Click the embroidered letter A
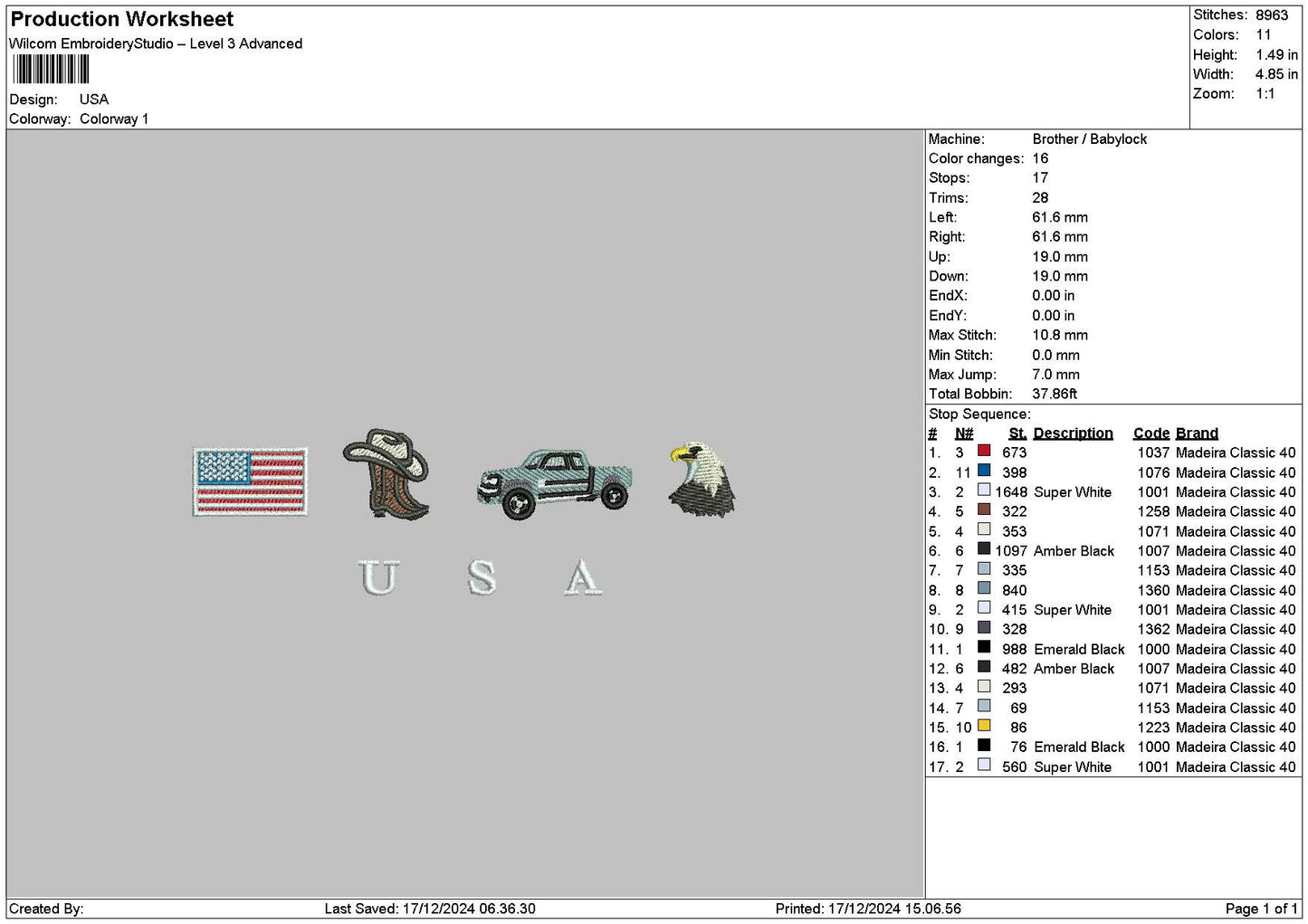Image resolution: width=1308 pixels, height=924 pixels. (x=582, y=577)
